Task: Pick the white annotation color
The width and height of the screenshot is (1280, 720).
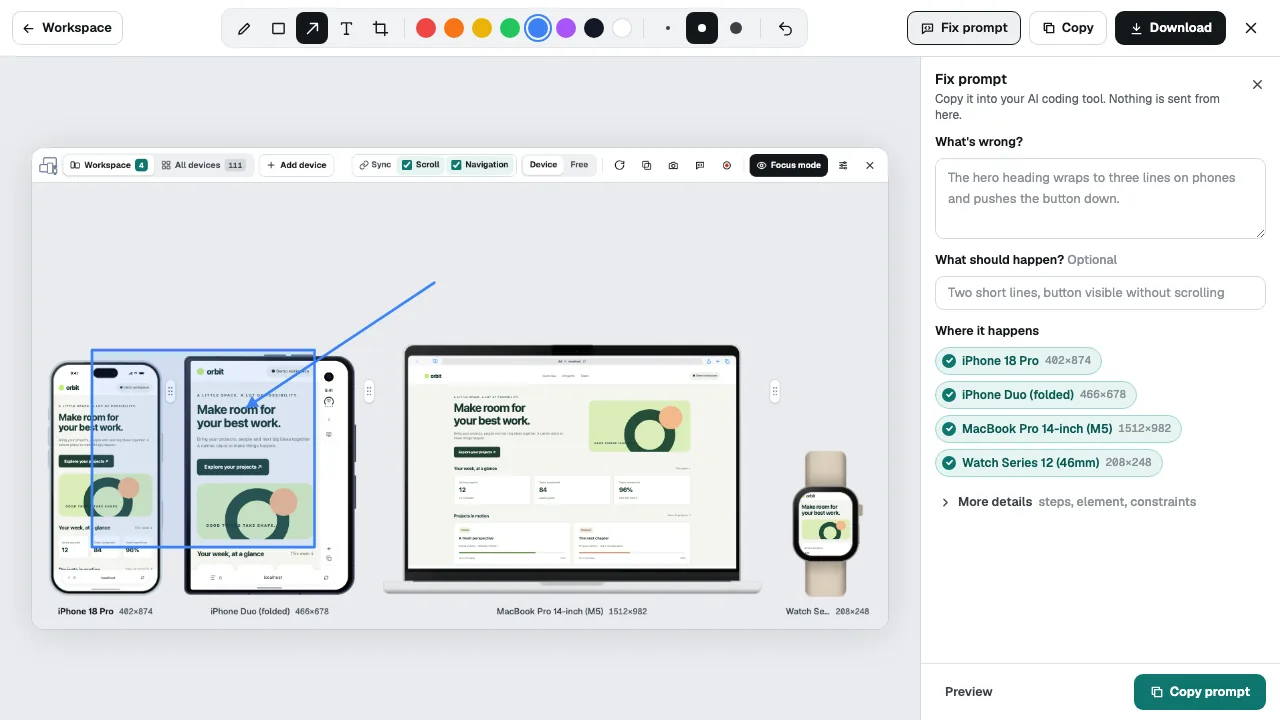Action: click(622, 28)
